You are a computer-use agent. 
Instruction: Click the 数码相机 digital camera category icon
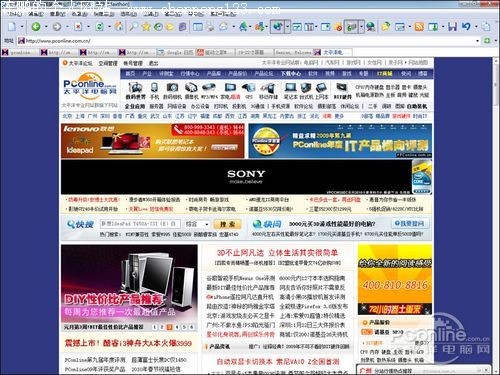(x=172, y=91)
